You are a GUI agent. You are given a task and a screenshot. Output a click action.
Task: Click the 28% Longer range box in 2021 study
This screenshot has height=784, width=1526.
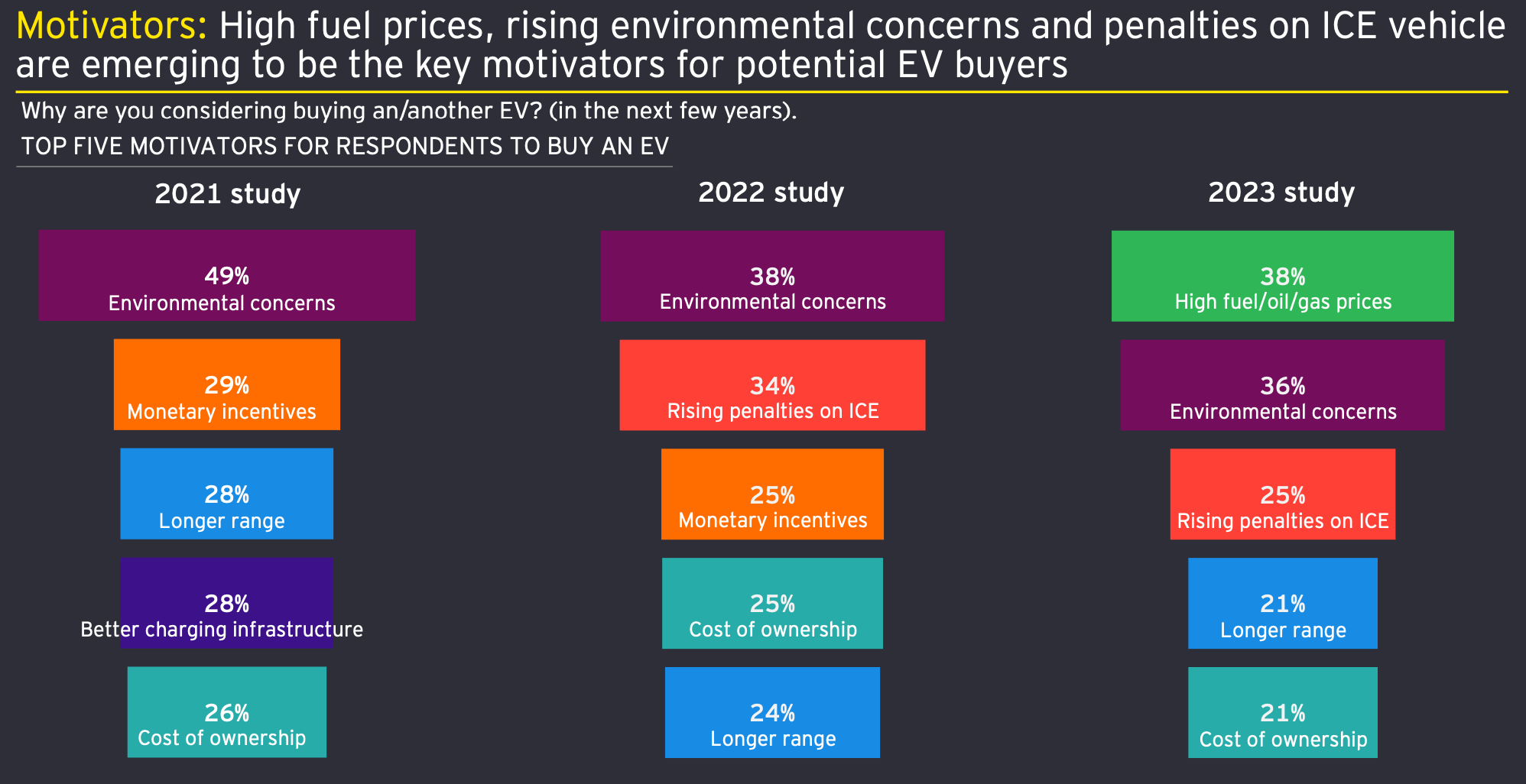(x=227, y=494)
